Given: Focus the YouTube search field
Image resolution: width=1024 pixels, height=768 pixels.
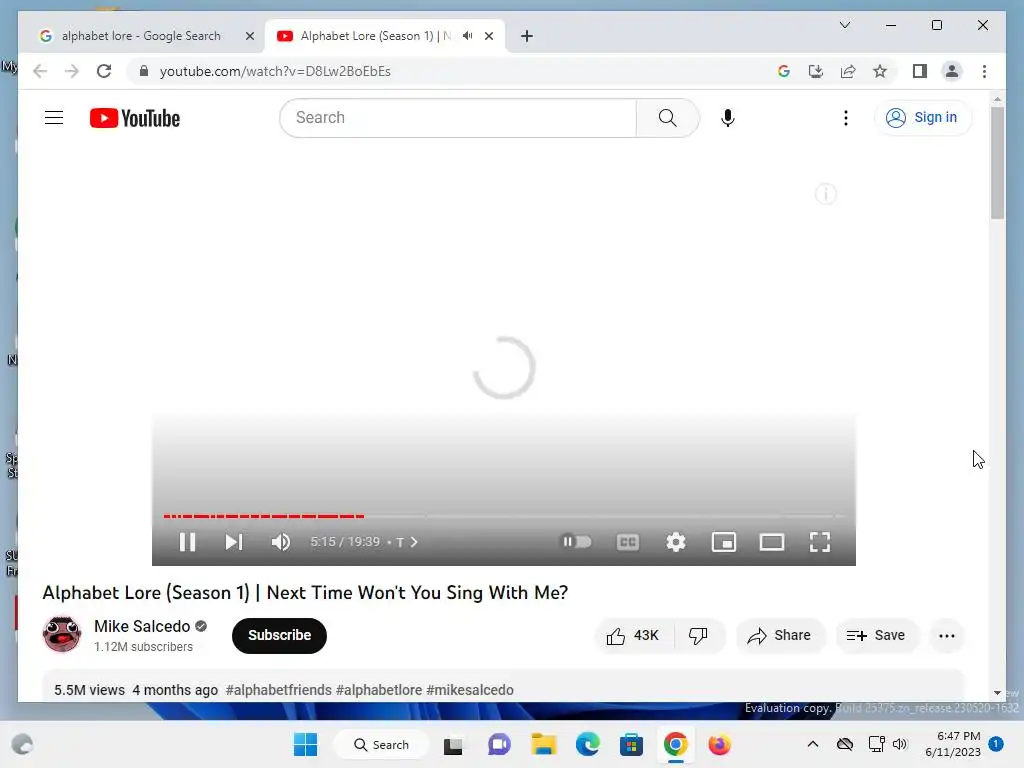Looking at the screenshot, I should click(x=458, y=118).
